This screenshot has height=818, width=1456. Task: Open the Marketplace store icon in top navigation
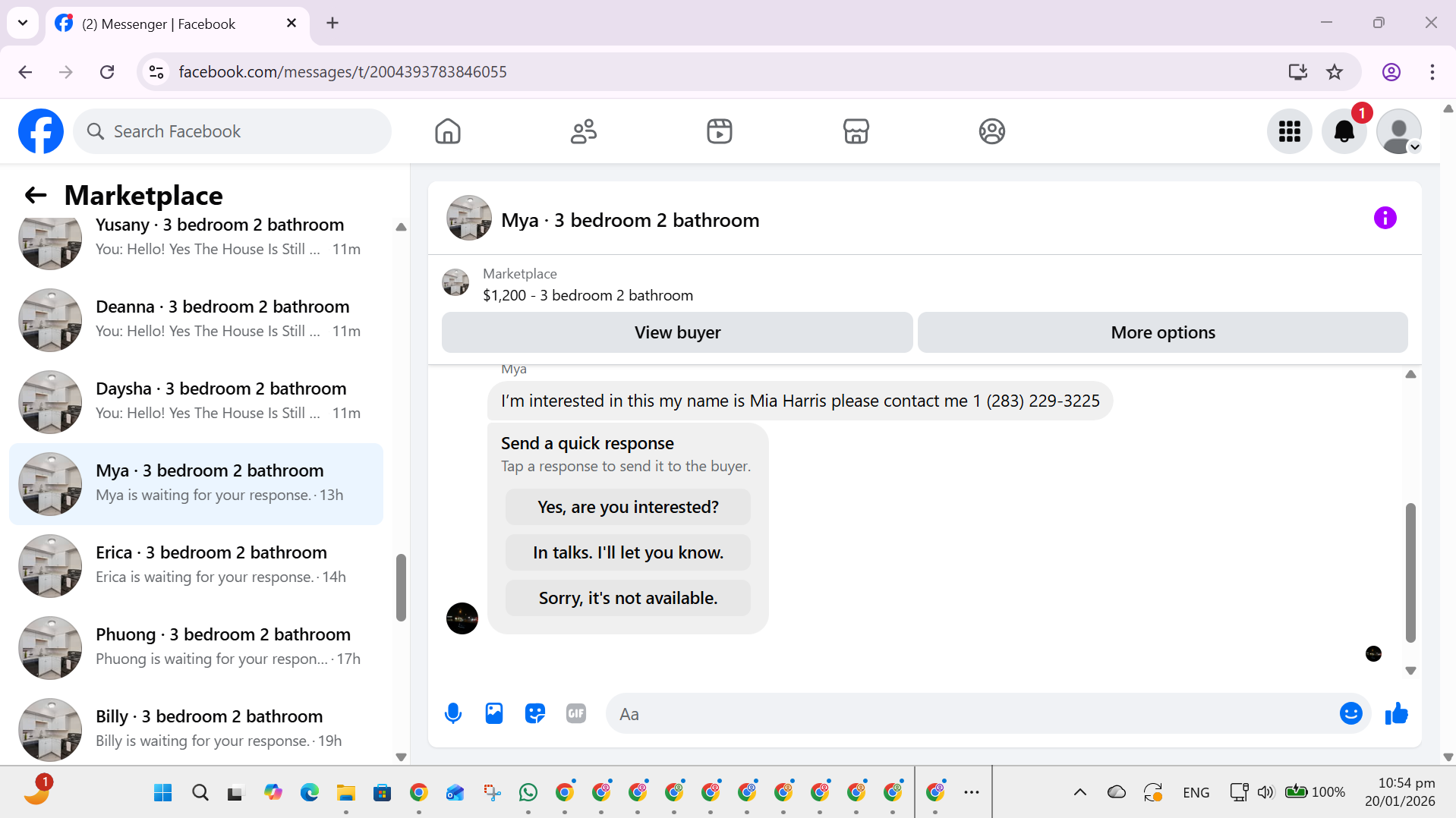pos(856,131)
